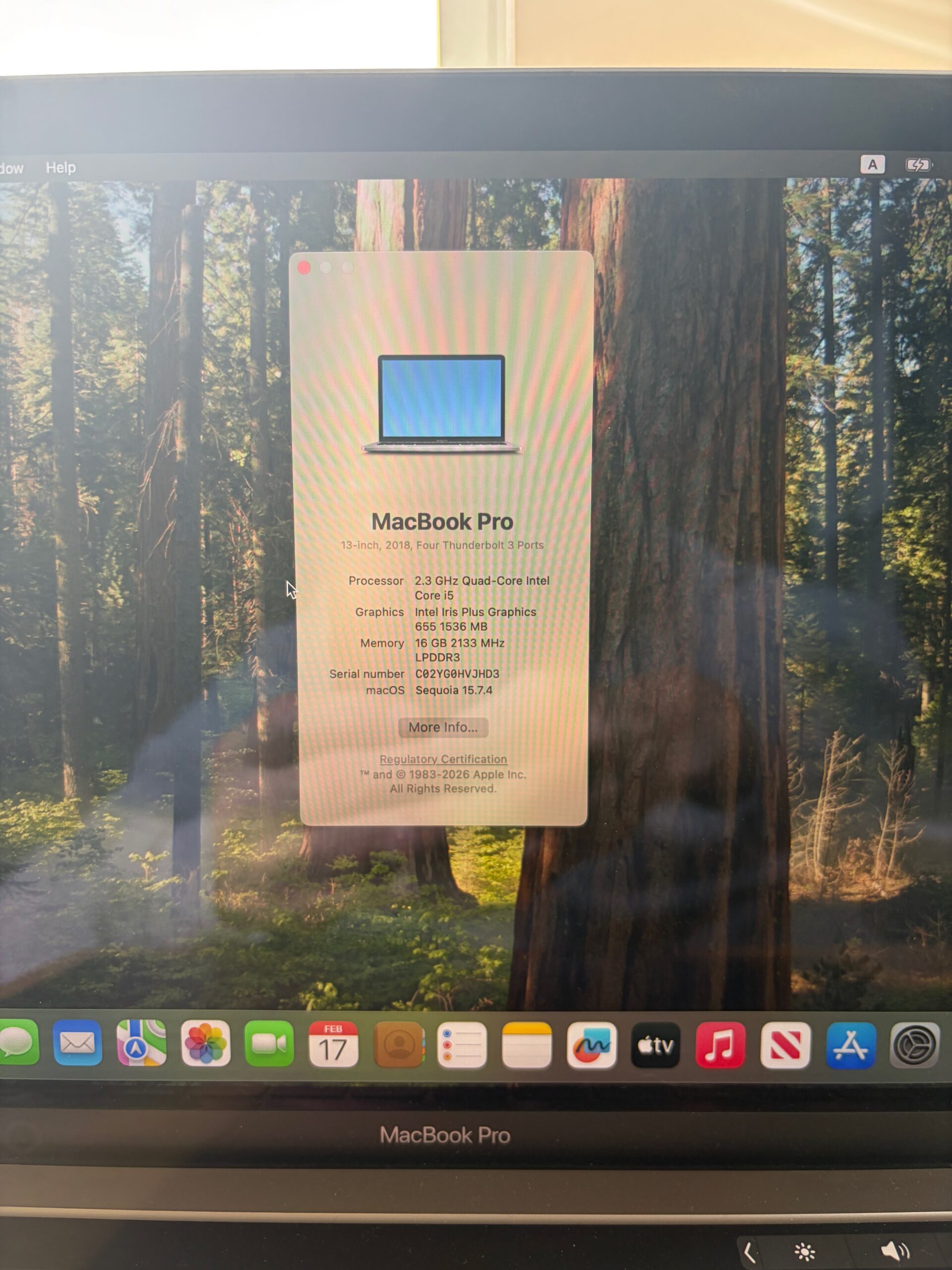Open Calendar showing Feb 17
The height and width of the screenshot is (1270, 952).
pos(333,1045)
